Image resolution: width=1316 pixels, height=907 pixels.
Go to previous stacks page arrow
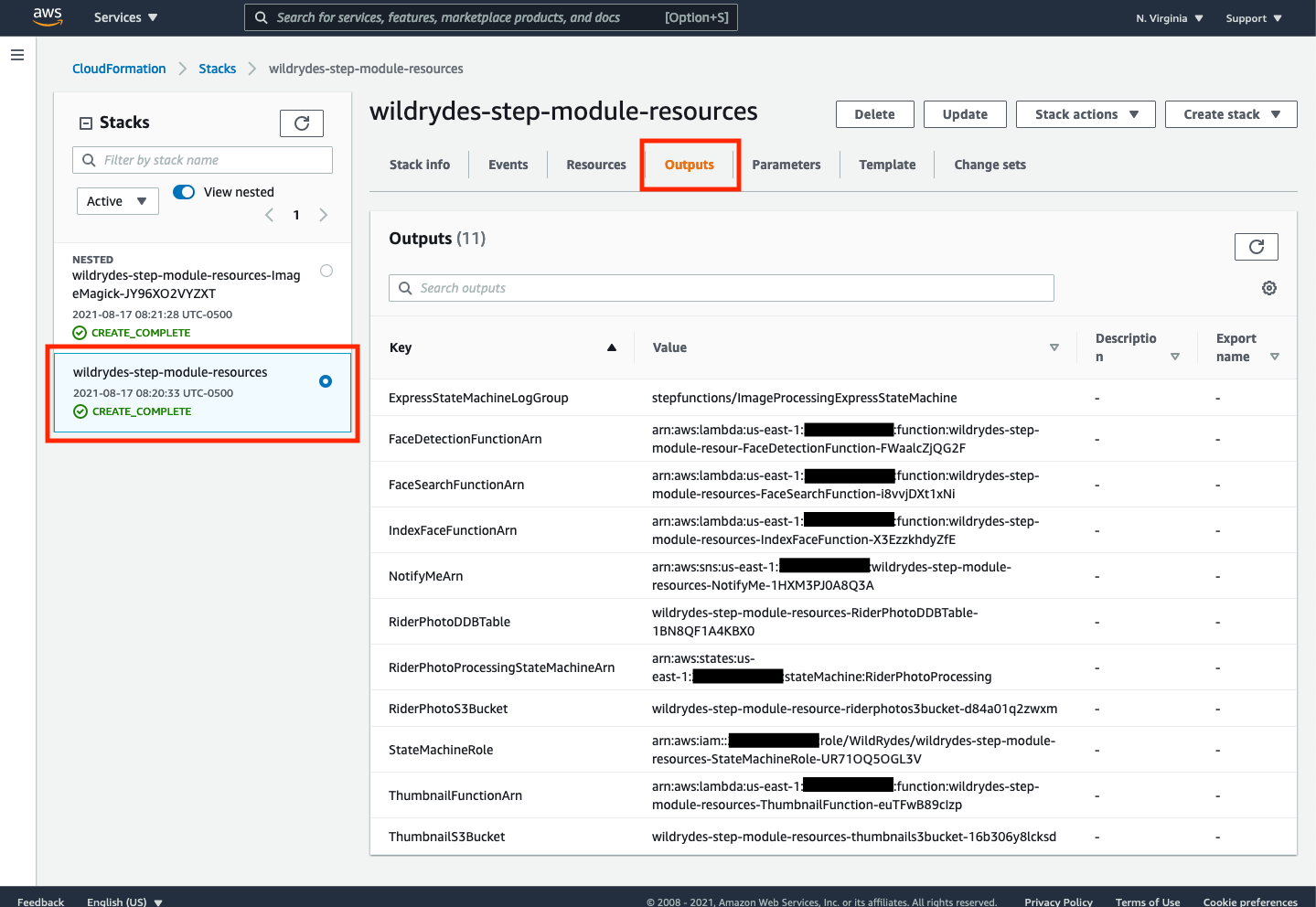pyautogui.click(x=269, y=215)
